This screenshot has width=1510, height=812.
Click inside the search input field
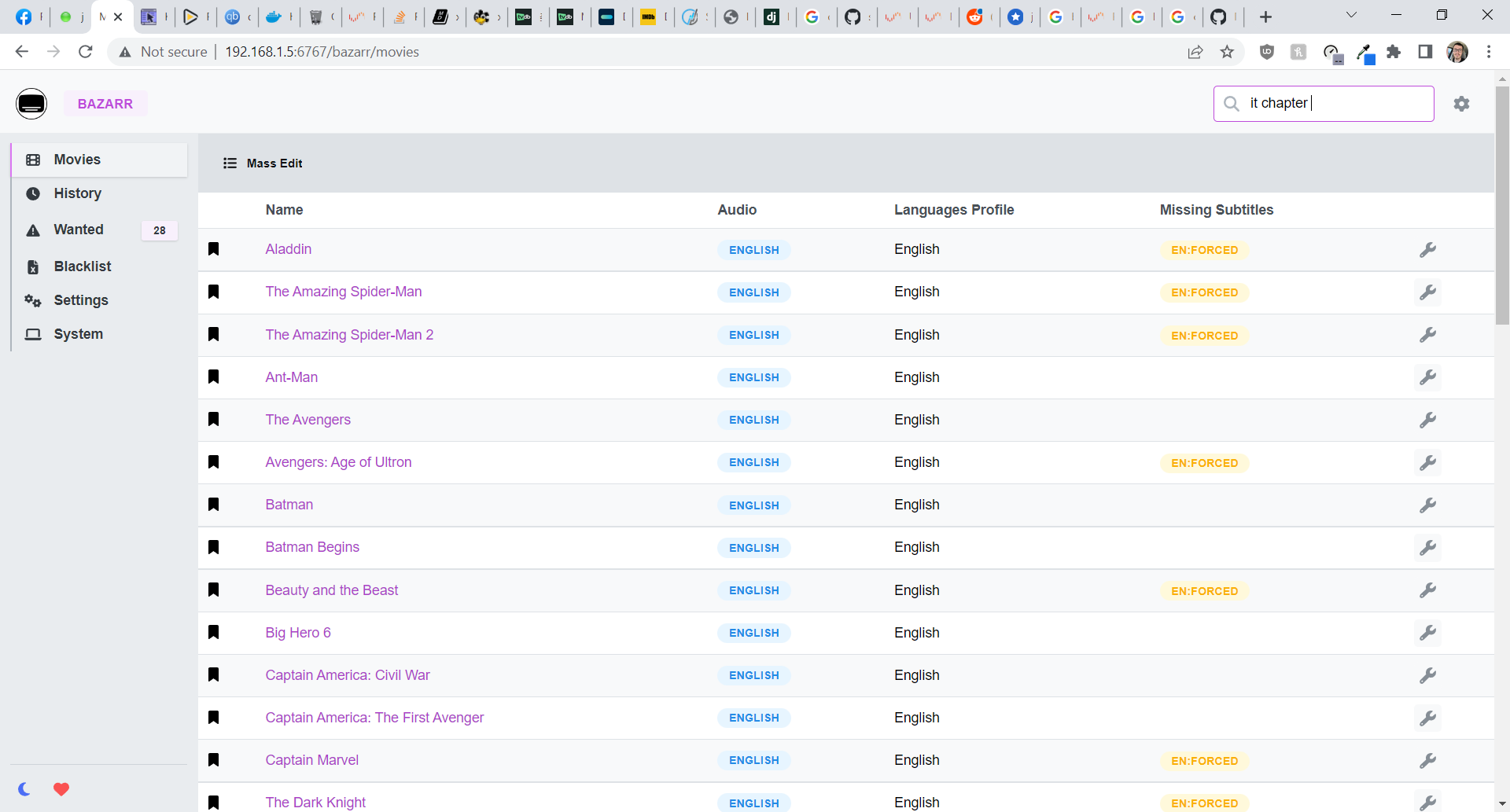1337,103
